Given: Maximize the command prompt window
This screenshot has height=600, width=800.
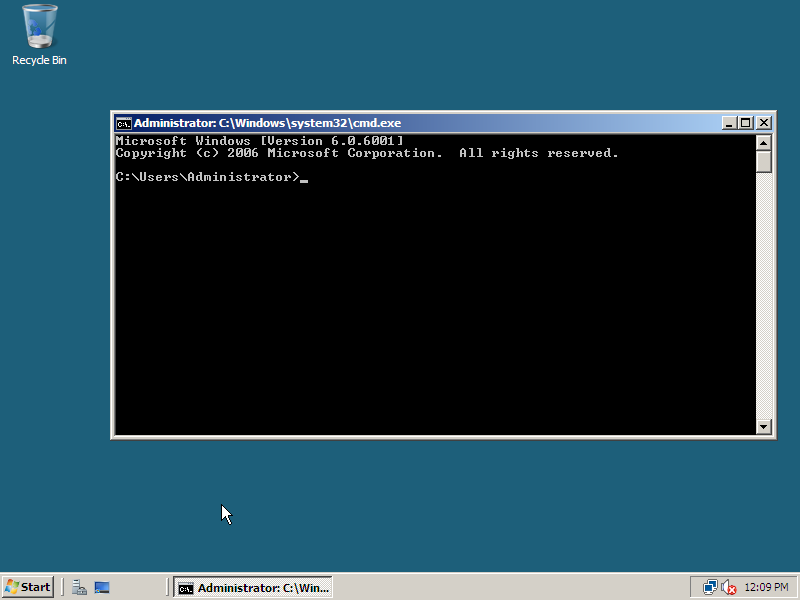Looking at the screenshot, I should click(745, 123).
